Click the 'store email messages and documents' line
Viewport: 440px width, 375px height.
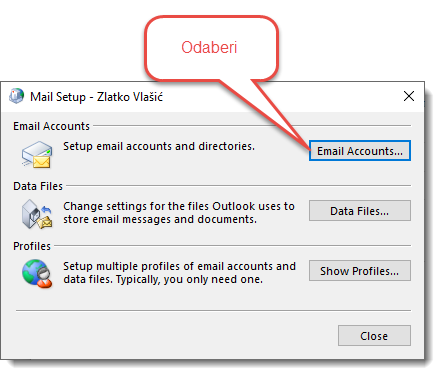coord(160,219)
